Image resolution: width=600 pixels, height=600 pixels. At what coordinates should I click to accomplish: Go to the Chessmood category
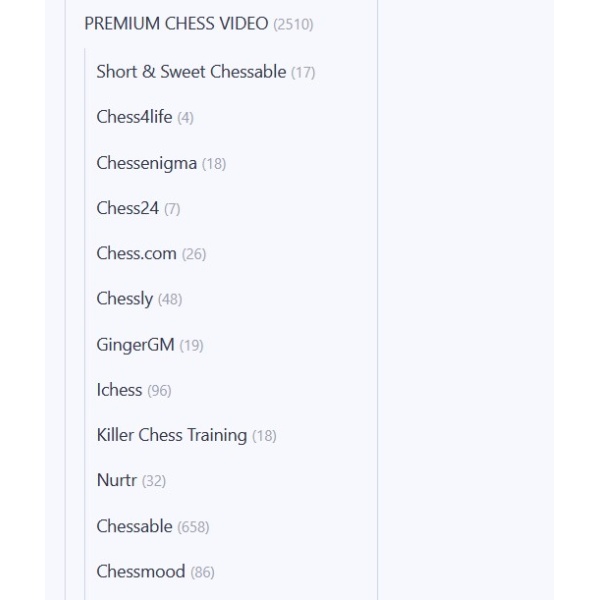click(x=140, y=572)
